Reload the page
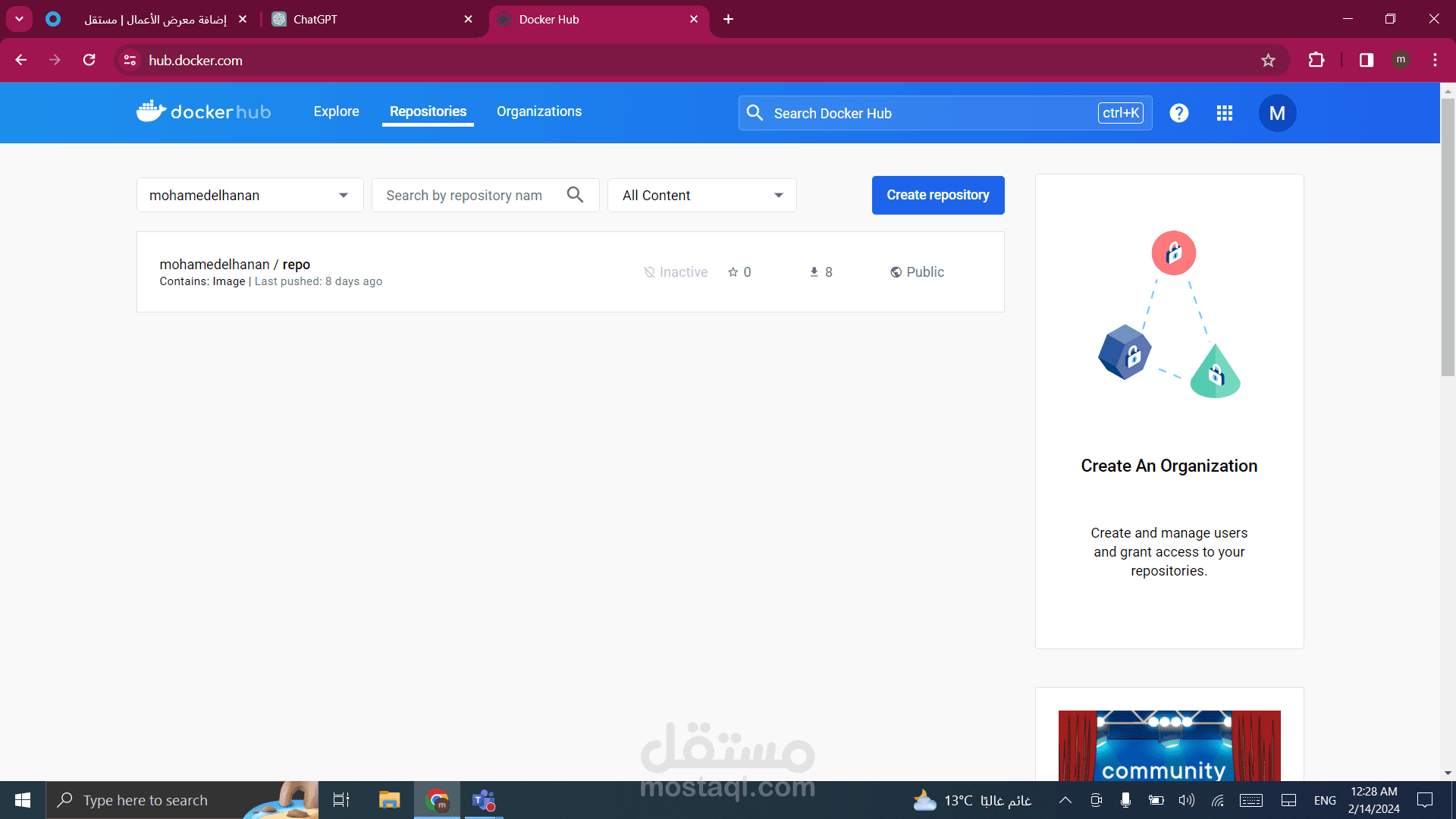Viewport: 1456px width, 819px height. point(89,60)
